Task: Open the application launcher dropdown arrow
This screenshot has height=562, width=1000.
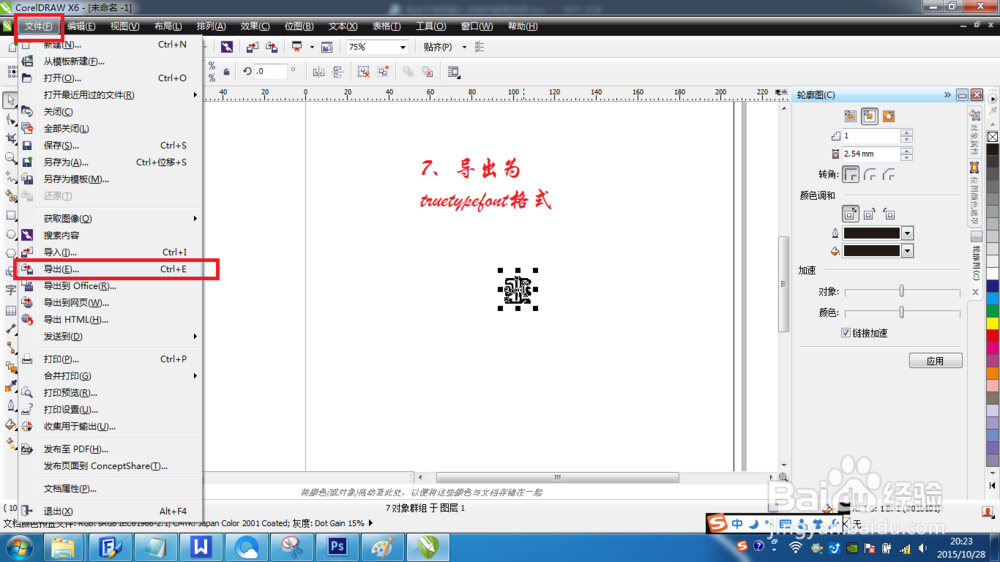Action: [x=312, y=47]
